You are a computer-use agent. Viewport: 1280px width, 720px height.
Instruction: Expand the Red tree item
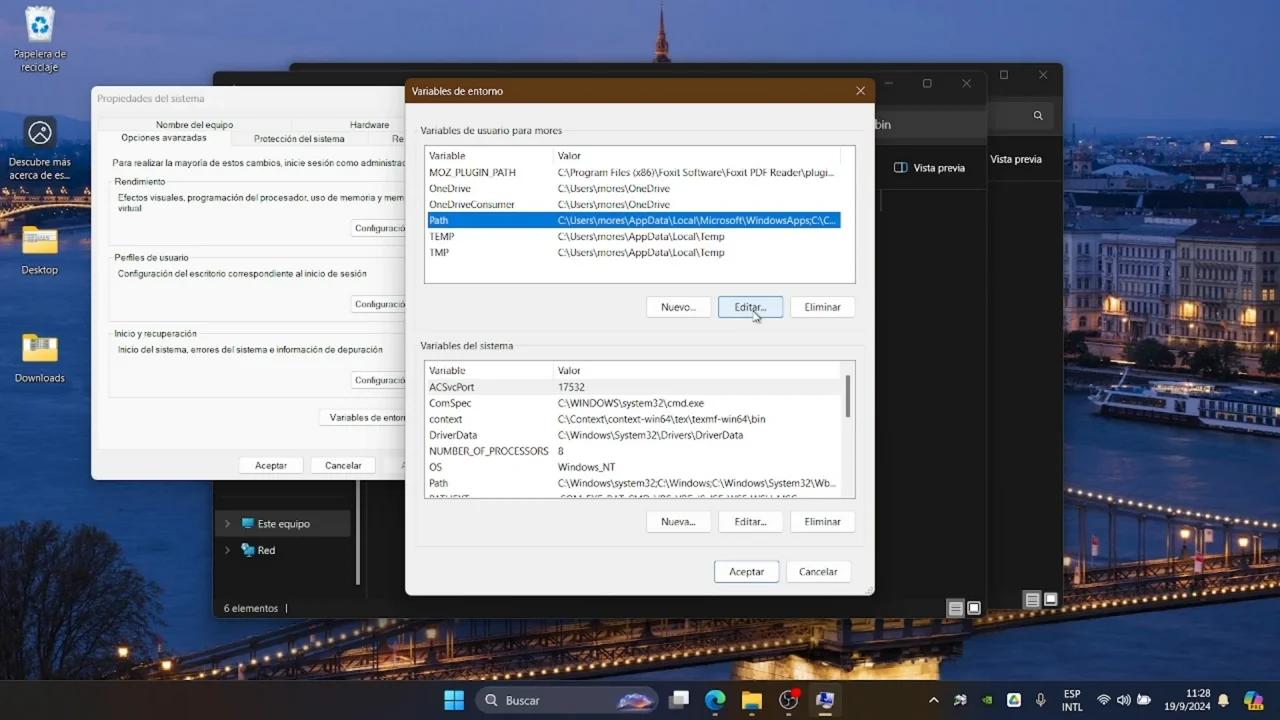[227, 550]
